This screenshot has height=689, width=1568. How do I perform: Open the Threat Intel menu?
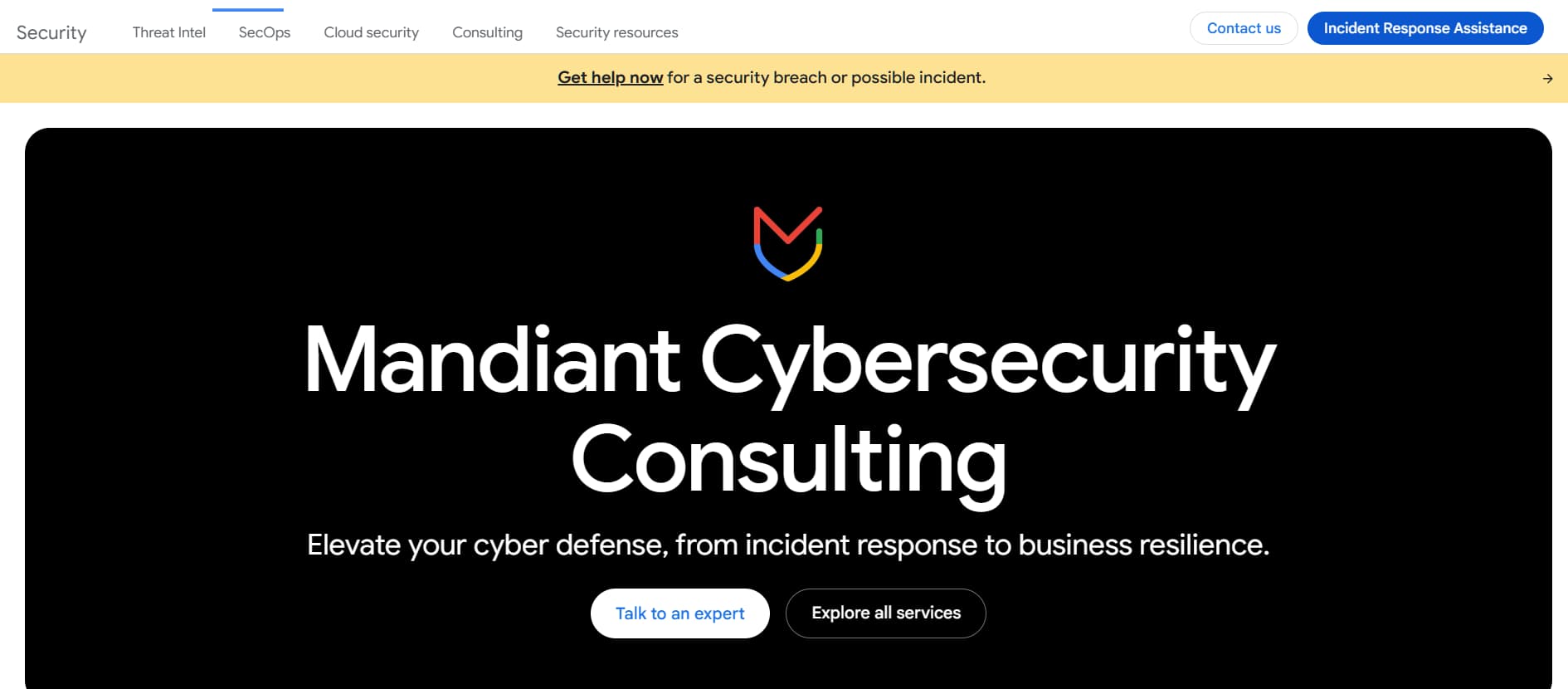pyautogui.click(x=168, y=32)
